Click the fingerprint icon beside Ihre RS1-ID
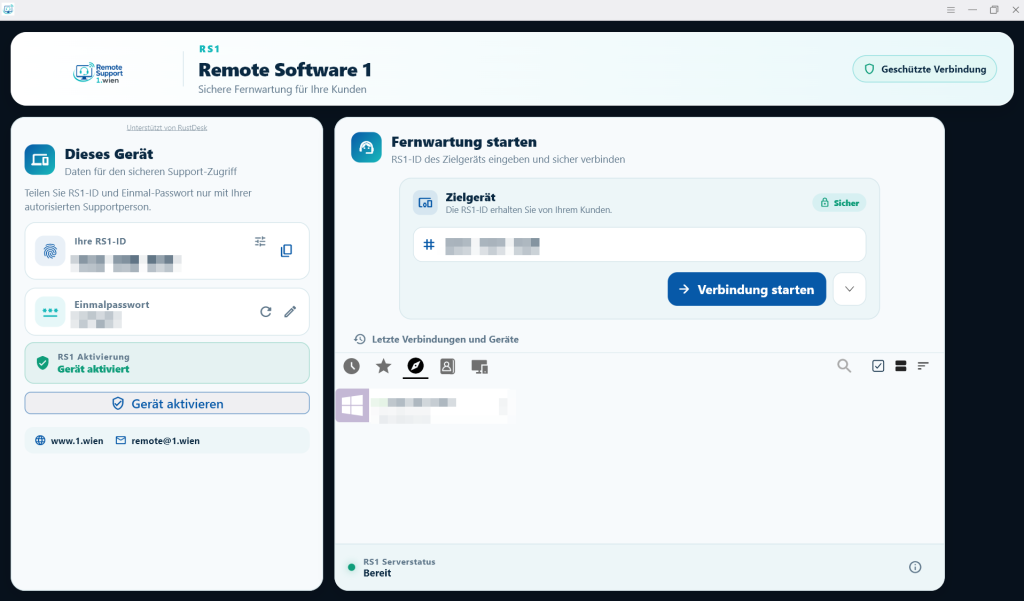The image size is (1024, 601). (50, 251)
